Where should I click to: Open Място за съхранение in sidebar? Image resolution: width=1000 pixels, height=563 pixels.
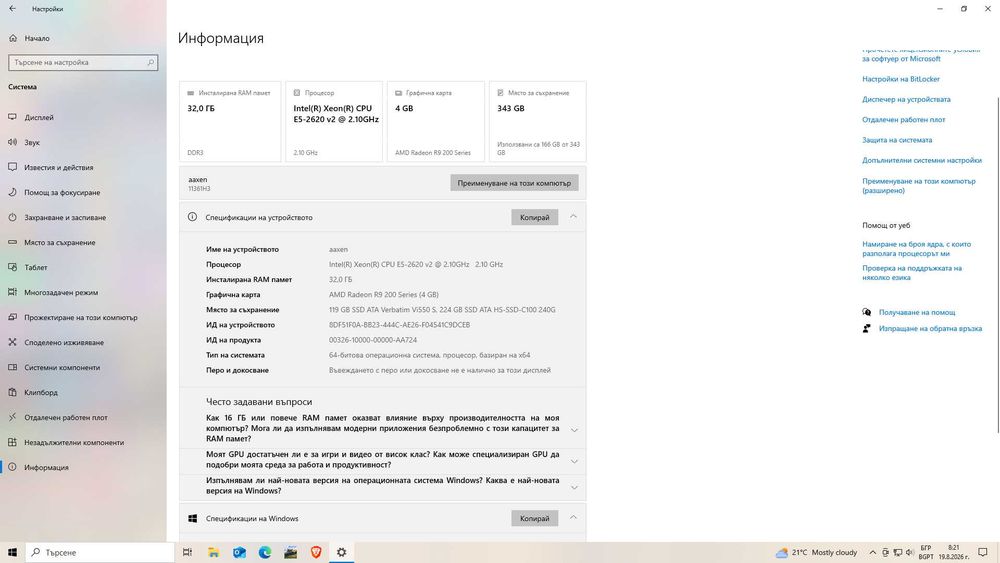[x=59, y=242]
